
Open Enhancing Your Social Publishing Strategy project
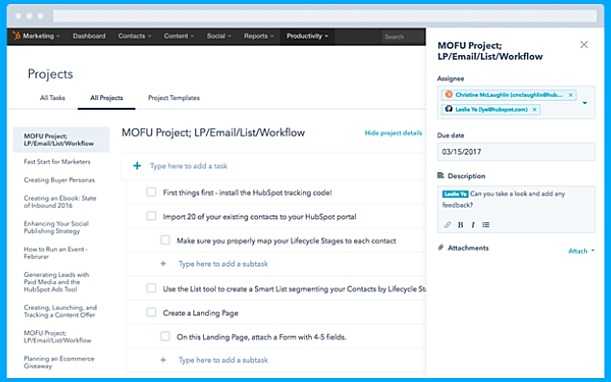tap(56, 227)
